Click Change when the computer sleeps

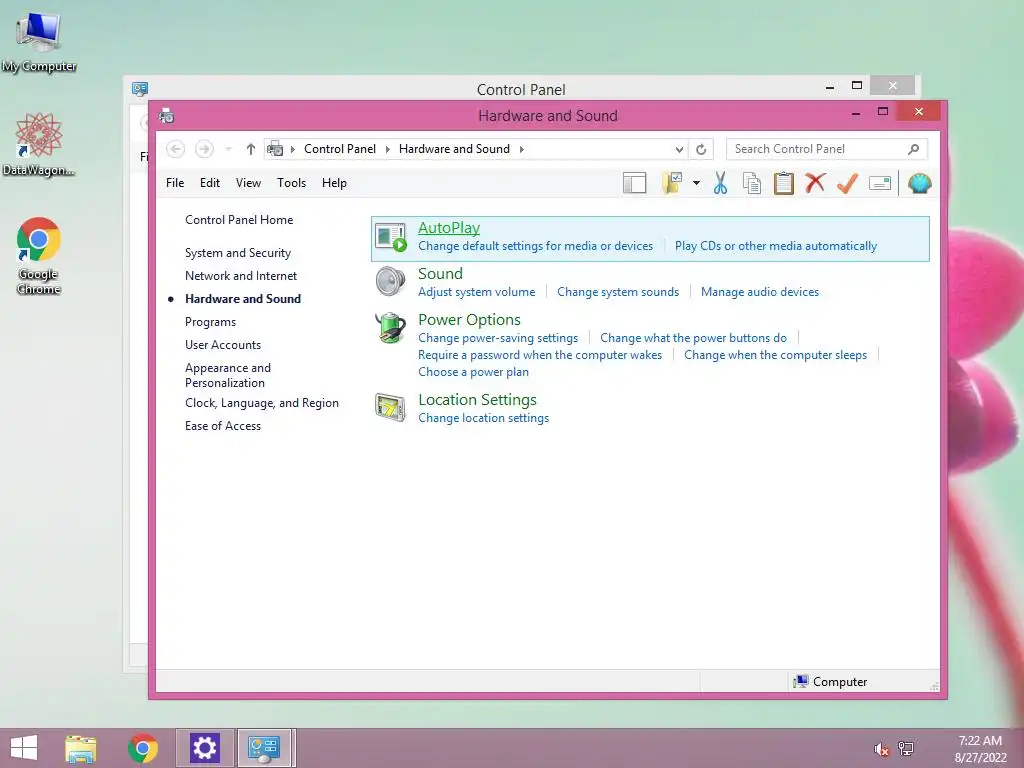[x=775, y=355]
